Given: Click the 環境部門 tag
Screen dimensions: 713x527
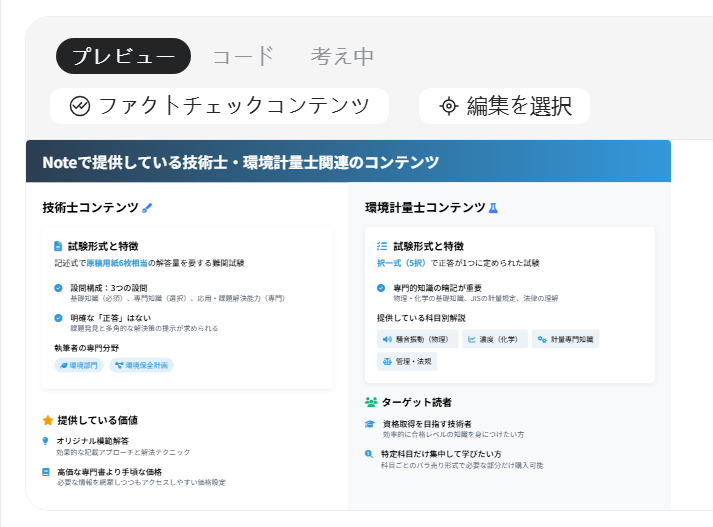Looking at the screenshot, I should click(79, 365).
